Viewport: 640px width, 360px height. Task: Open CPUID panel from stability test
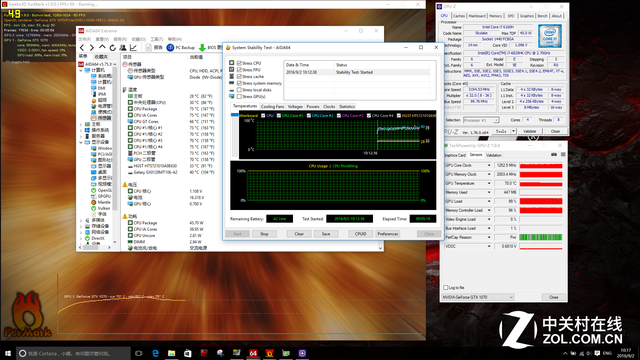tap(360, 234)
